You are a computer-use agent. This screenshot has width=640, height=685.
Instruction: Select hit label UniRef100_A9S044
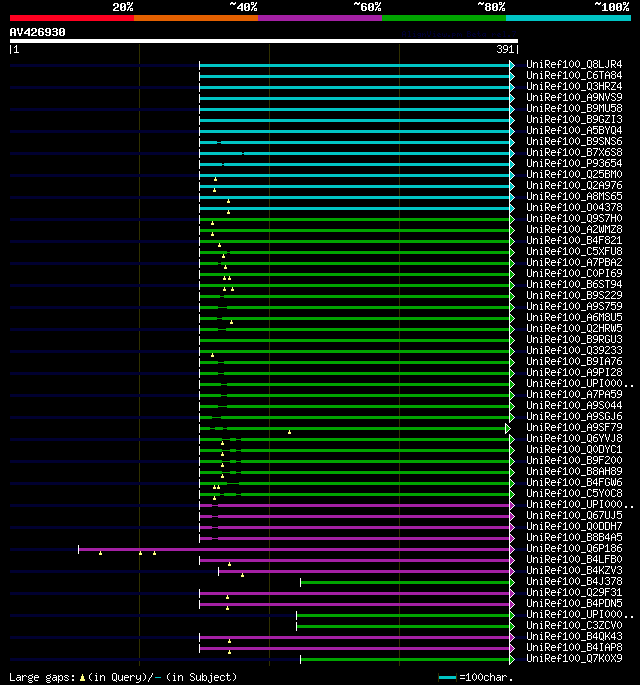coord(574,405)
